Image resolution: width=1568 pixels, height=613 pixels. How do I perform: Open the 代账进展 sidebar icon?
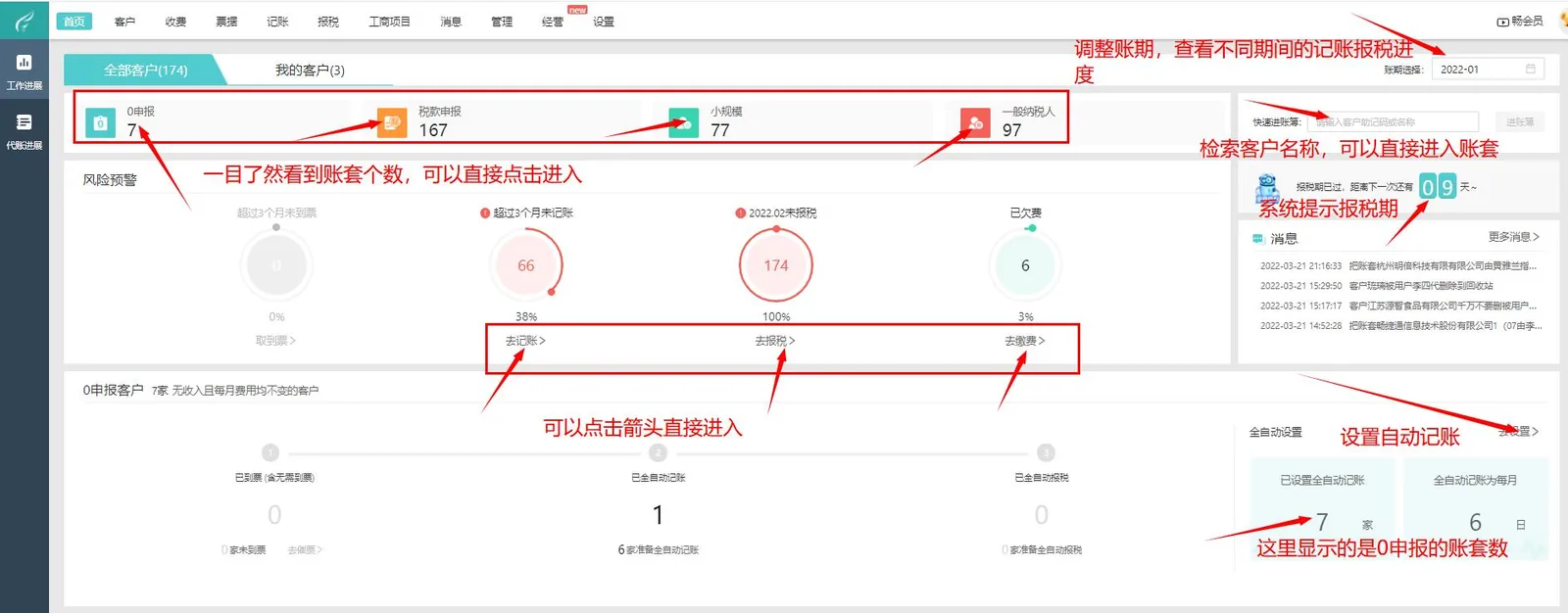click(24, 131)
